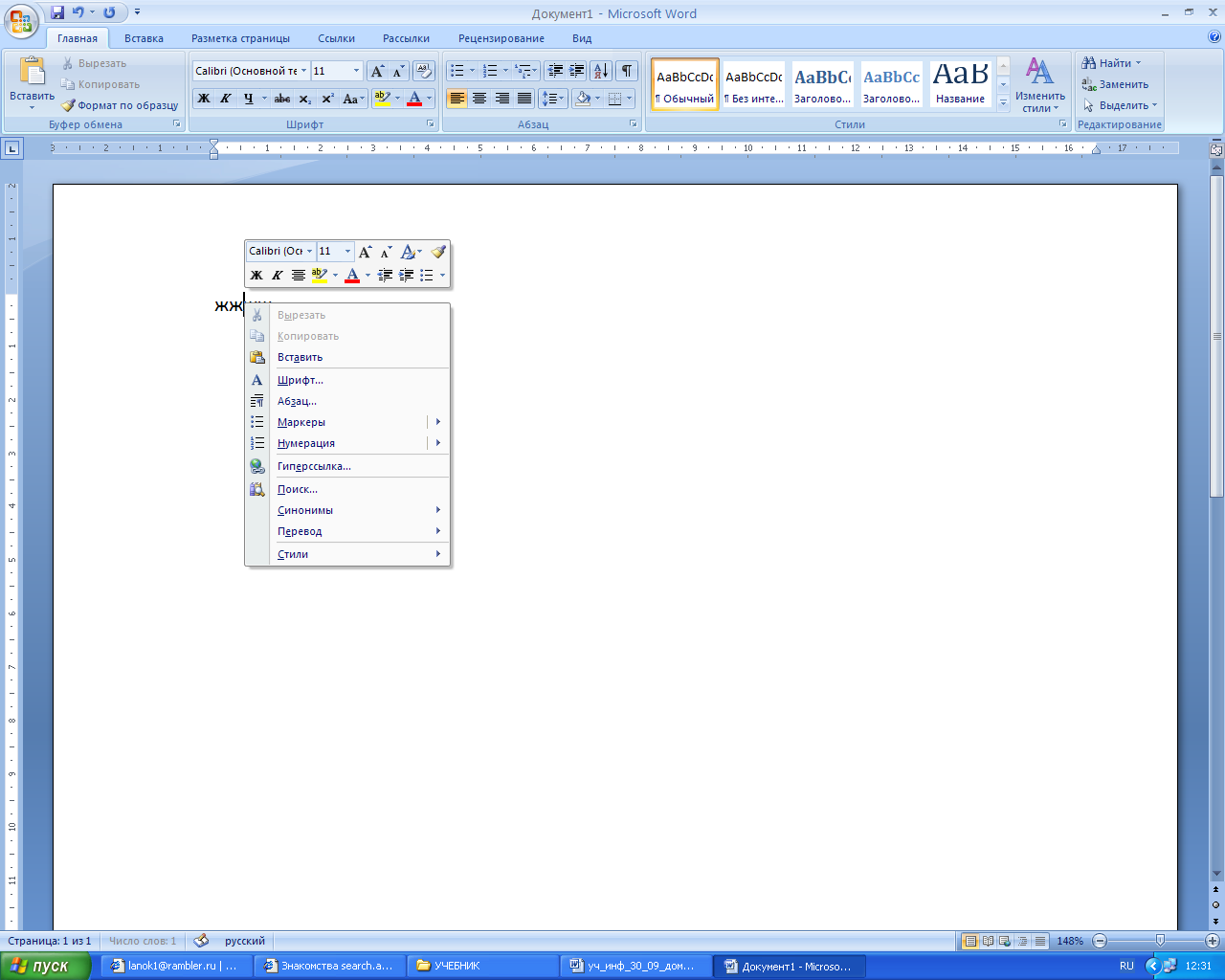Increase indent in the mini toolbar
The width and height of the screenshot is (1225, 980).
coord(406,276)
